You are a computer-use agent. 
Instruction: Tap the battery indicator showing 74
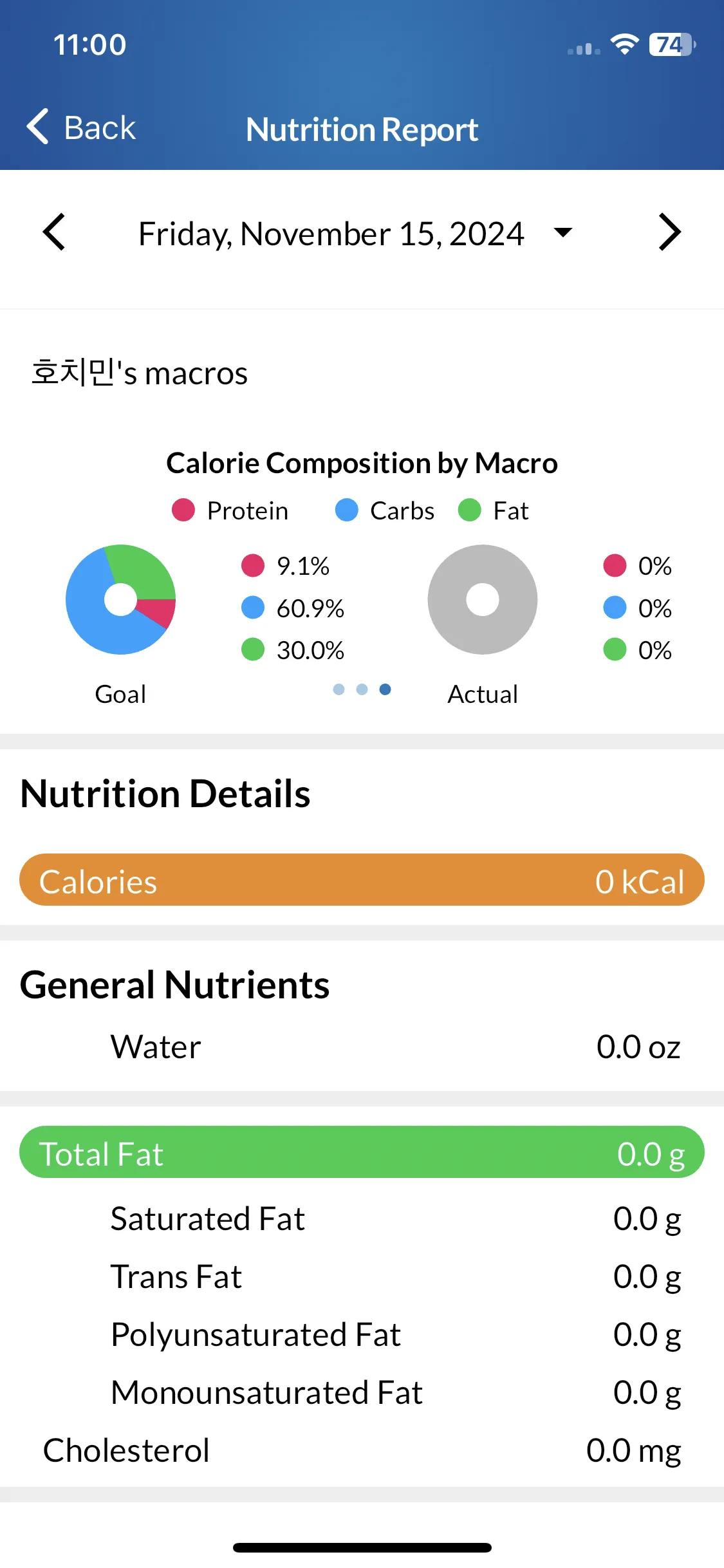point(673,44)
